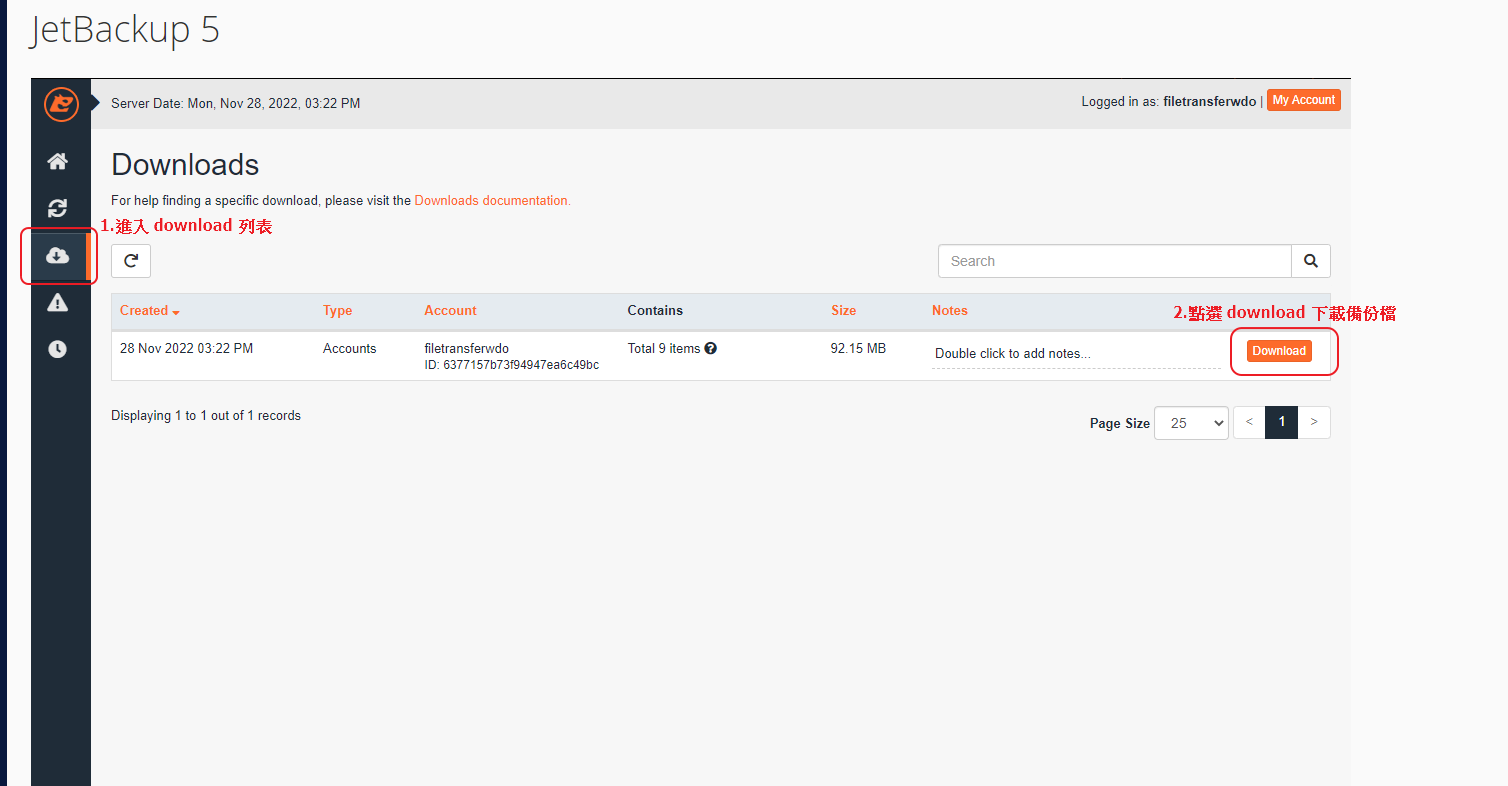The image size is (1508, 786).
Task: Click the help icon beside Total 9 items
Action: (x=710, y=349)
